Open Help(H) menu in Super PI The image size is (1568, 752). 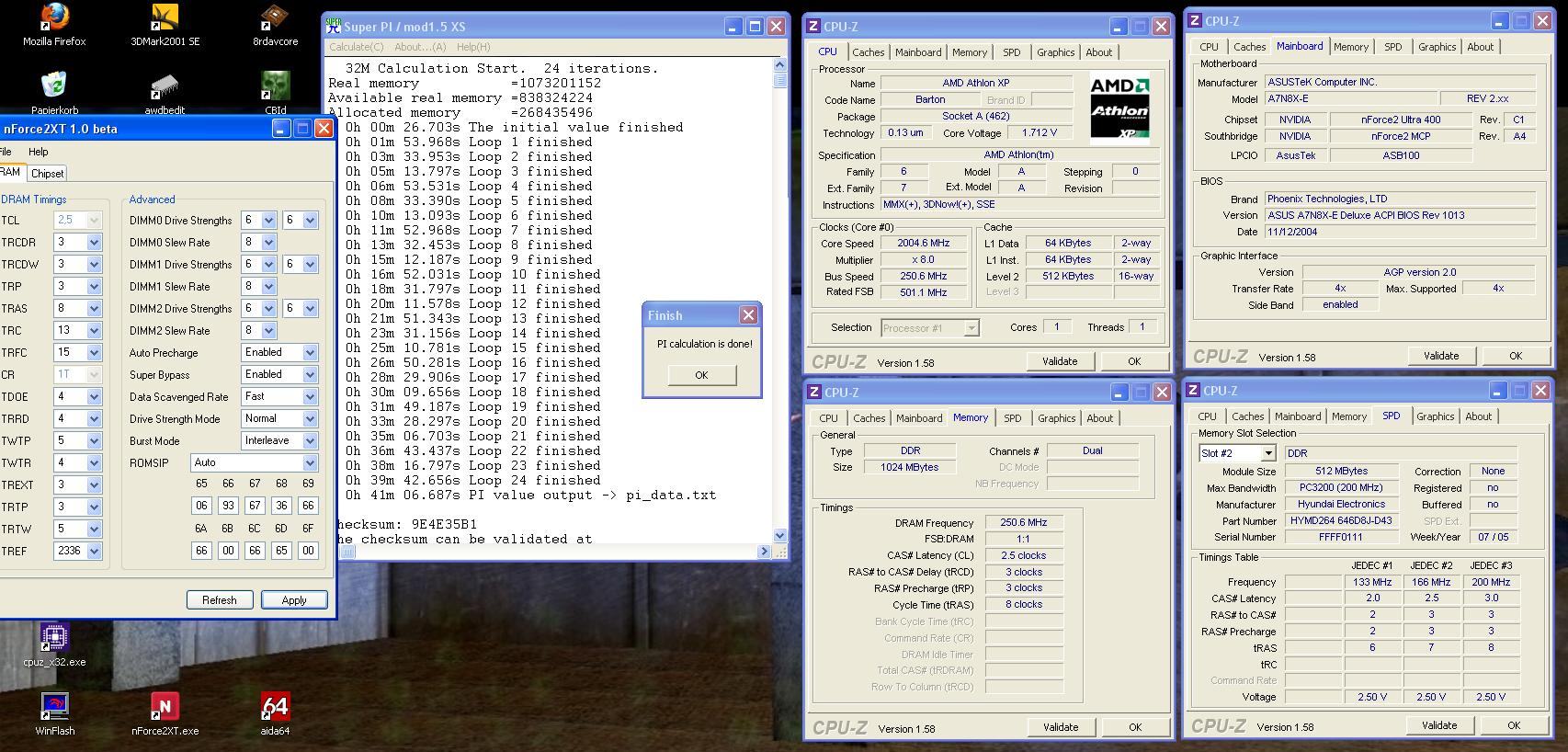click(473, 47)
